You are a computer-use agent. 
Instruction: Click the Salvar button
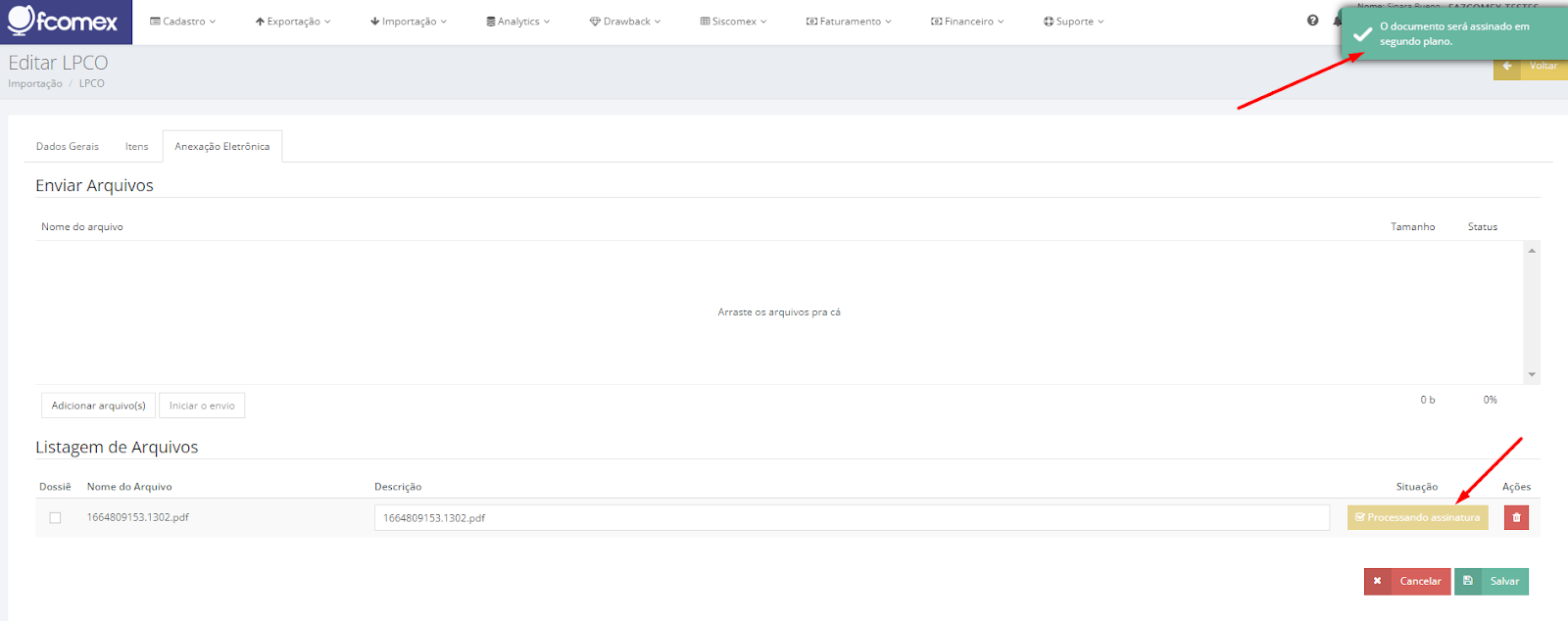point(1492,581)
